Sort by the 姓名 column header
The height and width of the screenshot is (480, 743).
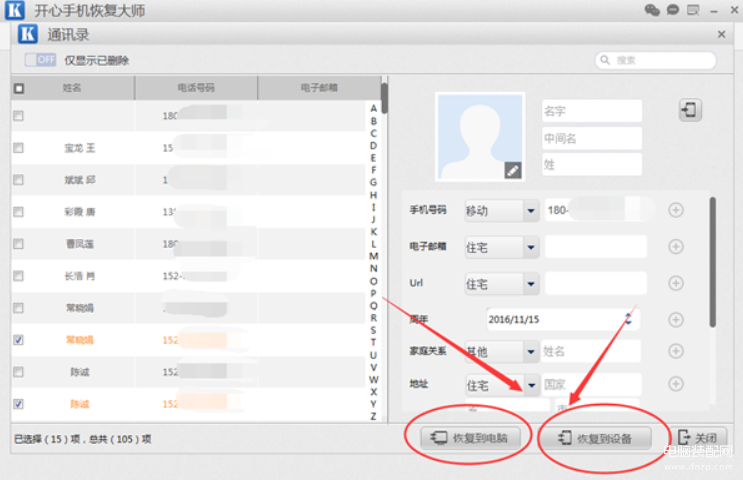[x=72, y=88]
